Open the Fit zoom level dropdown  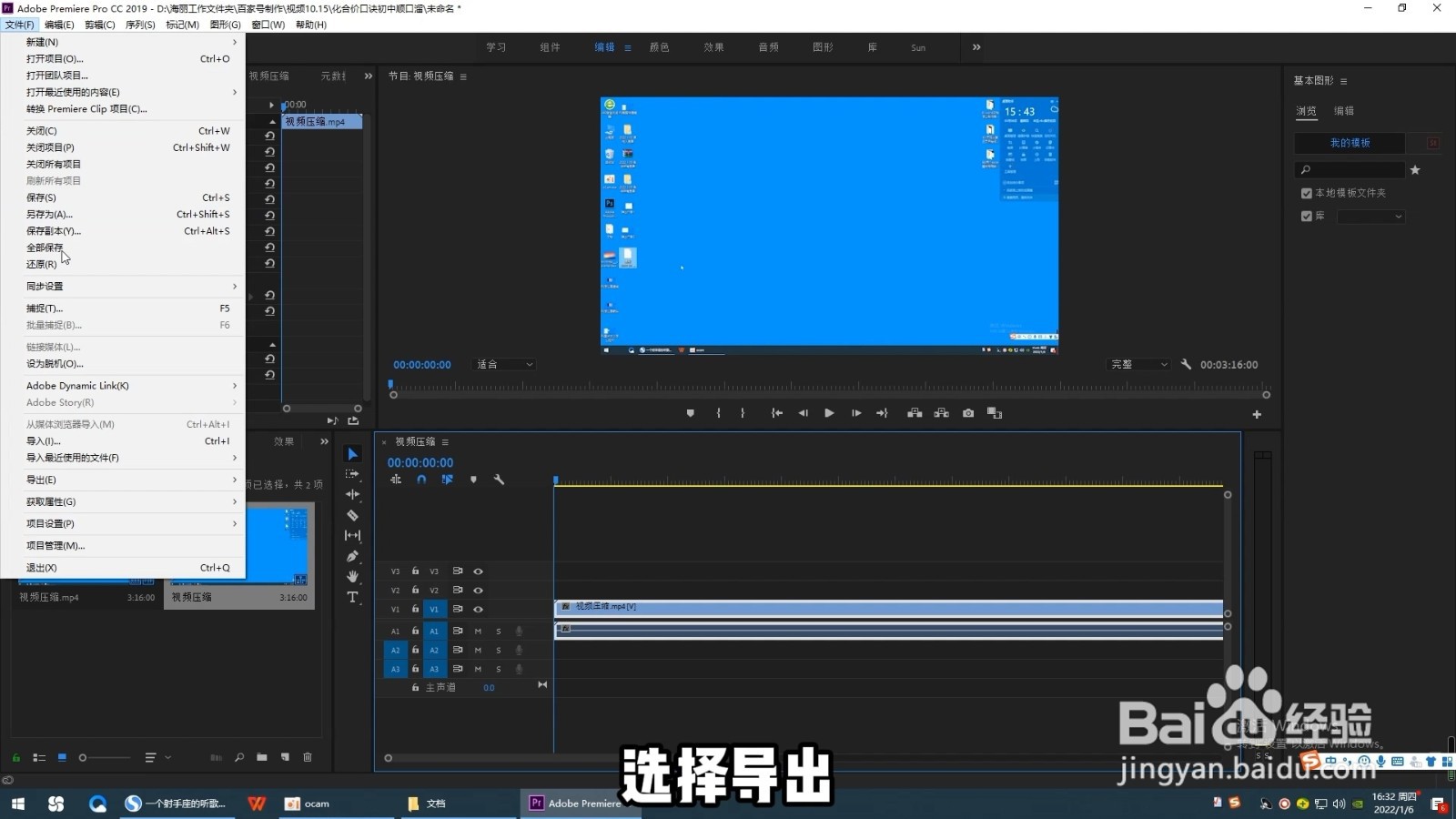coord(504,364)
